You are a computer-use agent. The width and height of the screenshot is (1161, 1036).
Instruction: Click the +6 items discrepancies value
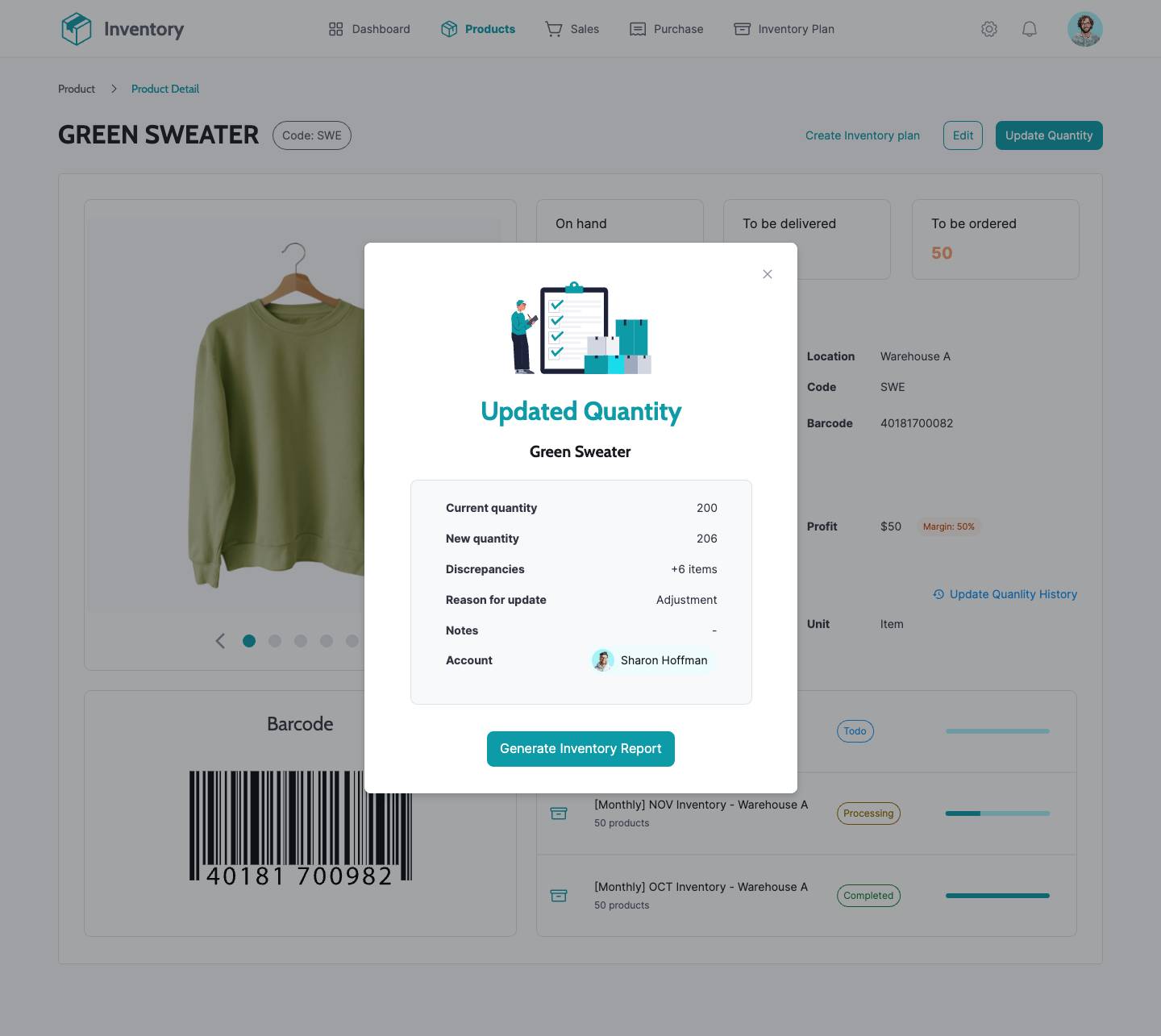(694, 569)
